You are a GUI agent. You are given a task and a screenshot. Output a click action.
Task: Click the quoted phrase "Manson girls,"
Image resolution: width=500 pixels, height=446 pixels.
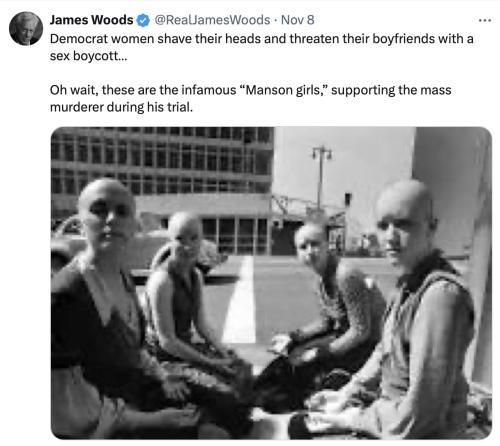click(x=283, y=90)
